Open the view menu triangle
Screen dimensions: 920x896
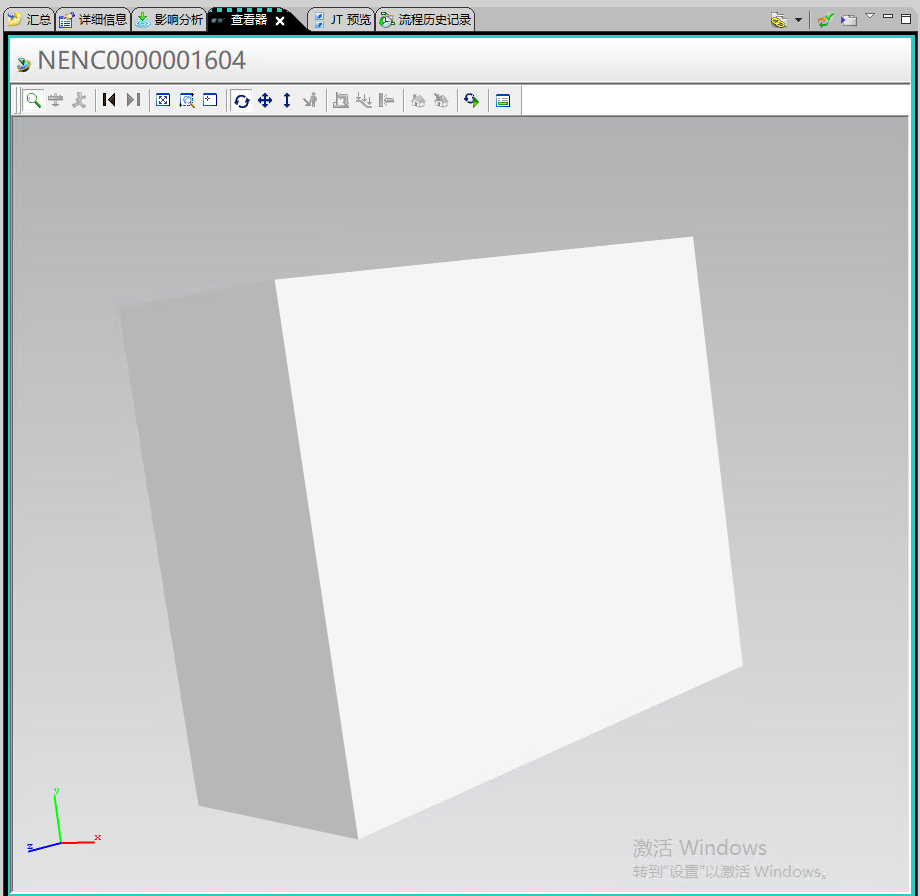point(870,16)
